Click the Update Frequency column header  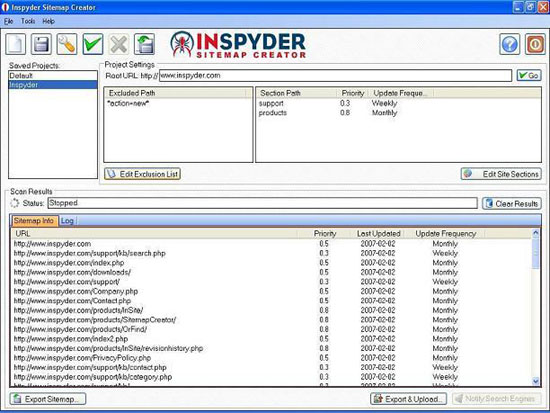pyautogui.click(x=445, y=234)
